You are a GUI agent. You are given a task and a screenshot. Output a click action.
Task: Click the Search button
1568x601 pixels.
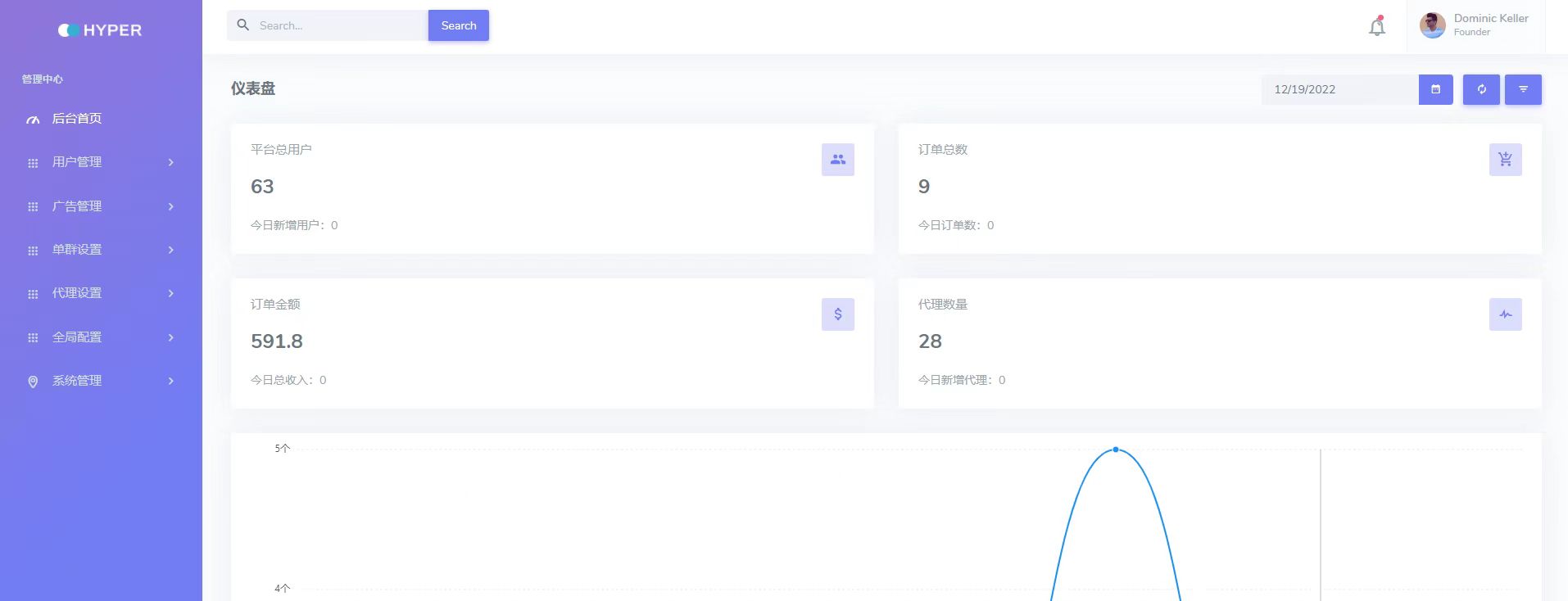pos(458,25)
